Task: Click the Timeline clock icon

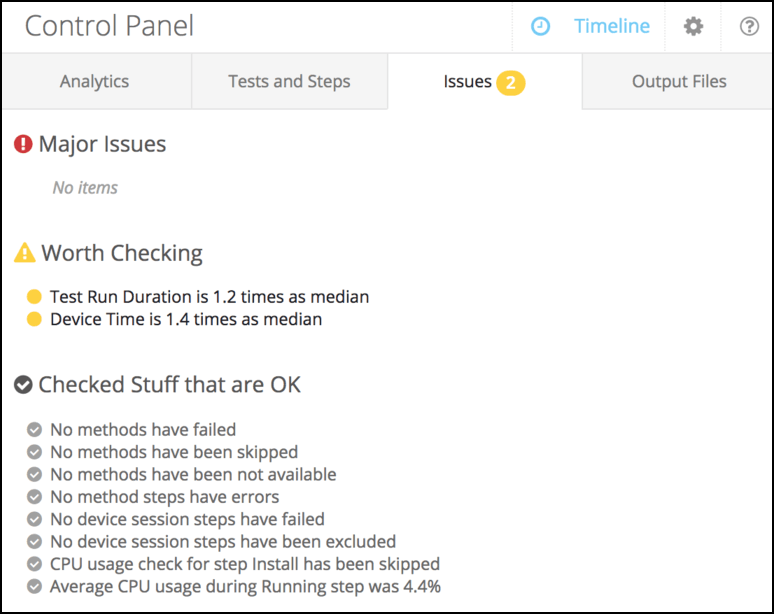Action: [x=540, y=27]
